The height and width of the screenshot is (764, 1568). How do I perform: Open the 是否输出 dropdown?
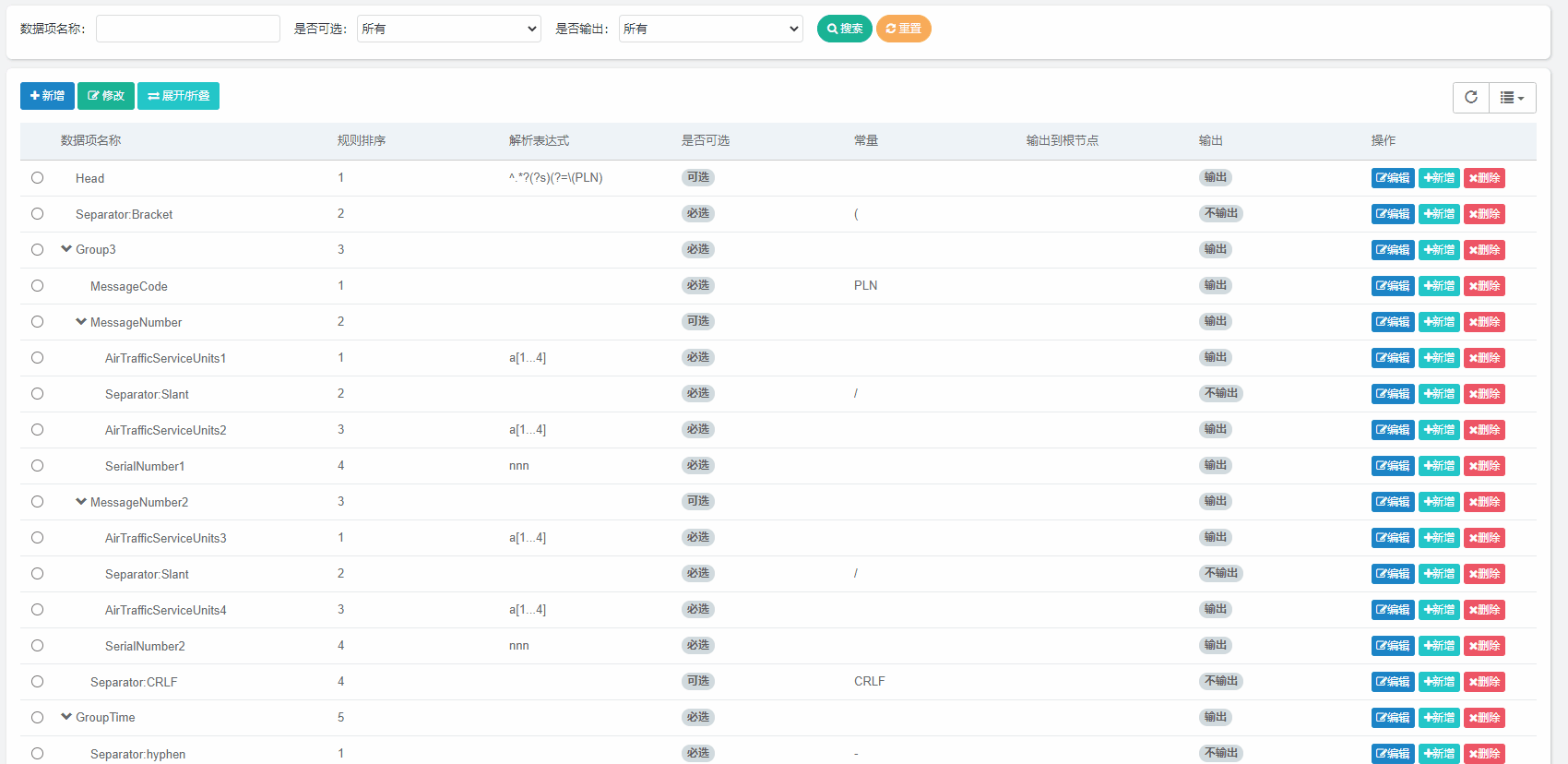coord(710,29)
